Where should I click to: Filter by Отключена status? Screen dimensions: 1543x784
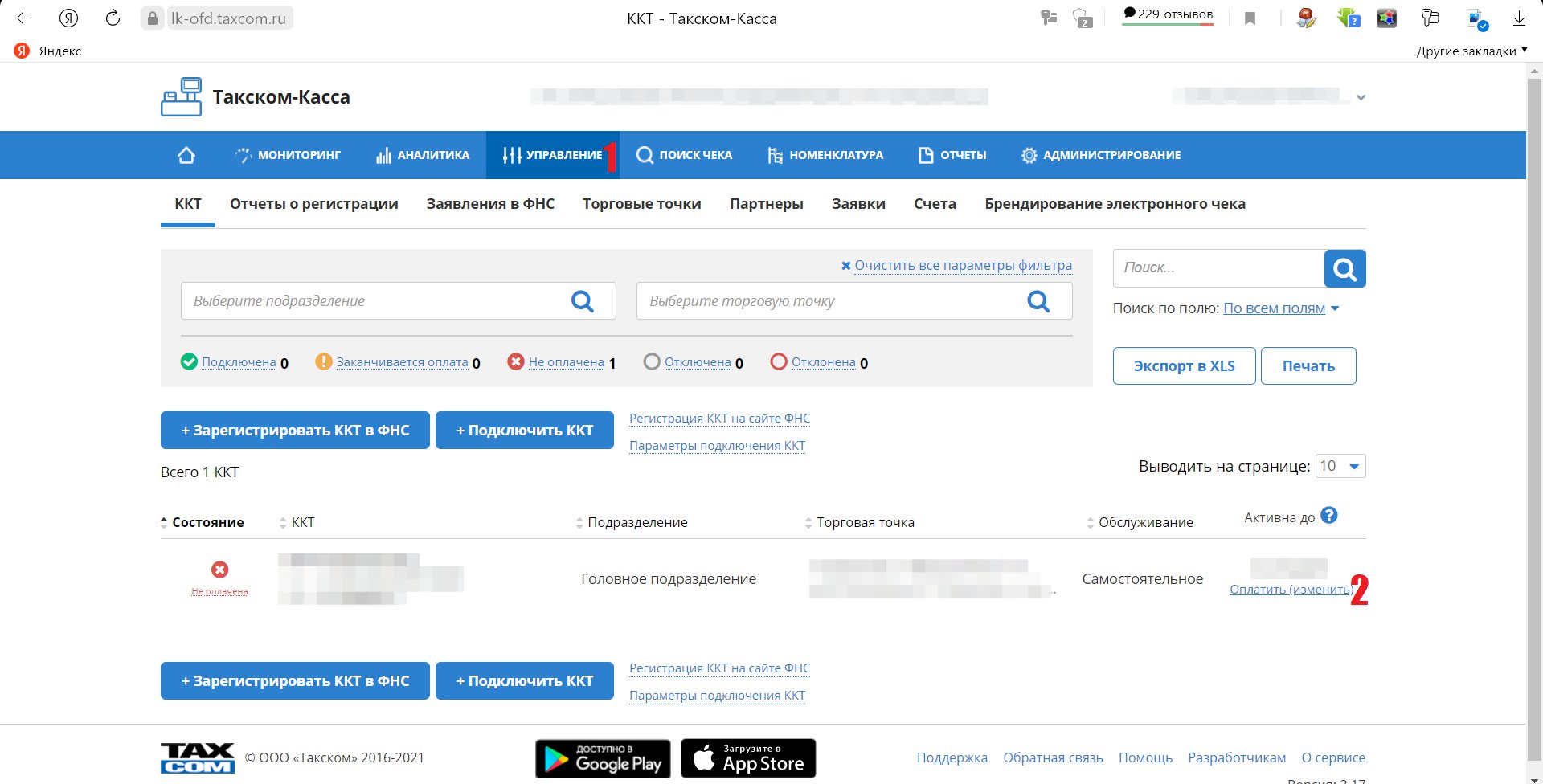coord(698,362)
